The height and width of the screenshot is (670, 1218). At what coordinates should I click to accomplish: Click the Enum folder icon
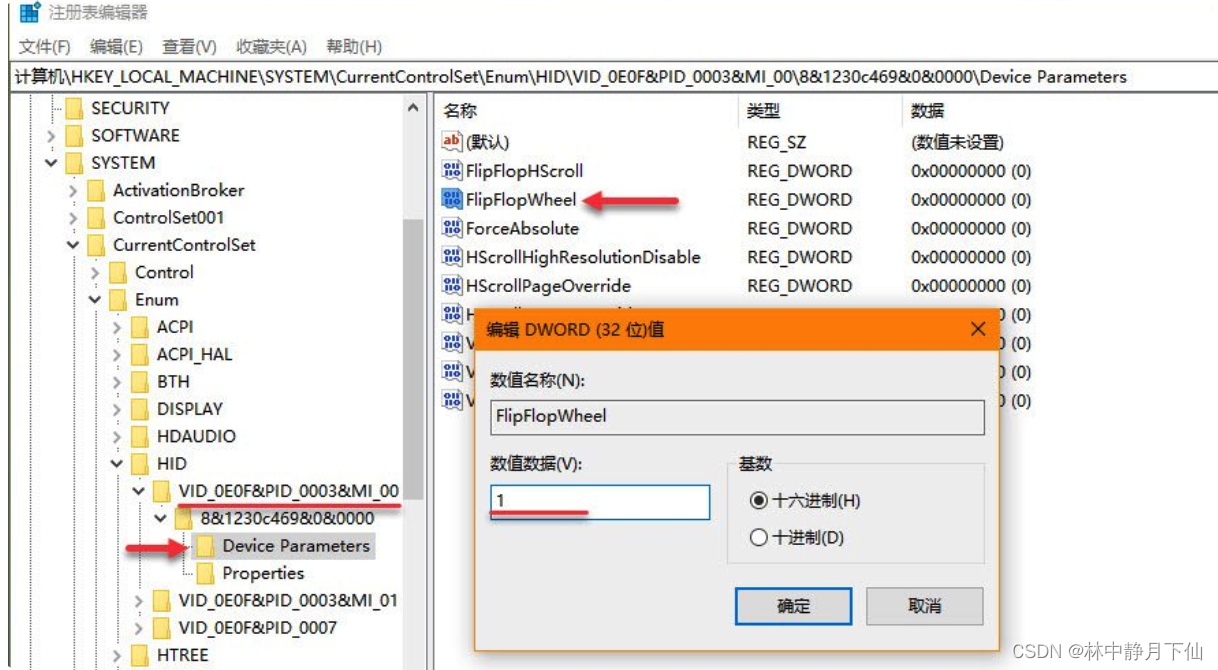pos(118,299)
